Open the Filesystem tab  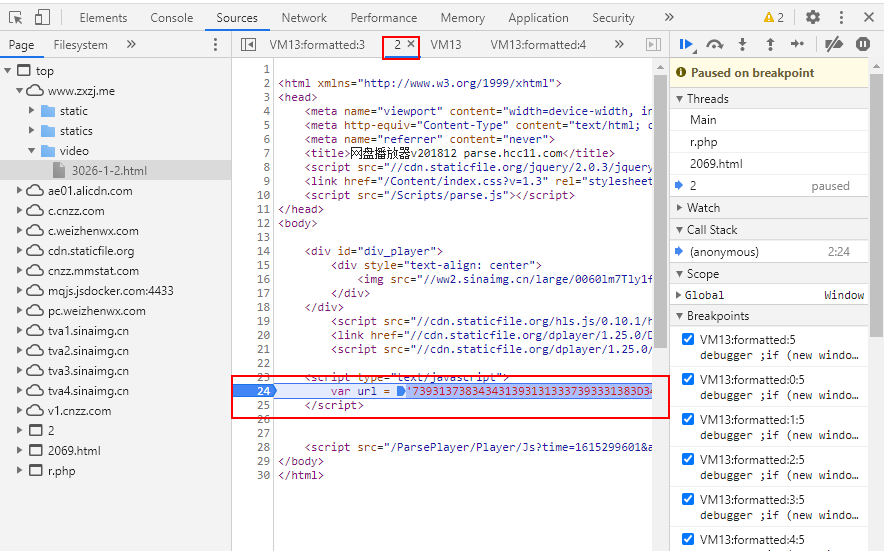pyautogui.click(x=80, y=45)
